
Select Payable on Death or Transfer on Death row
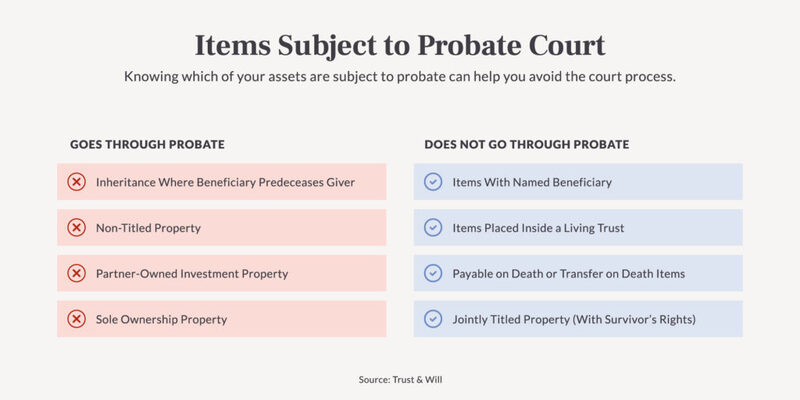click(x=578, y=273)
